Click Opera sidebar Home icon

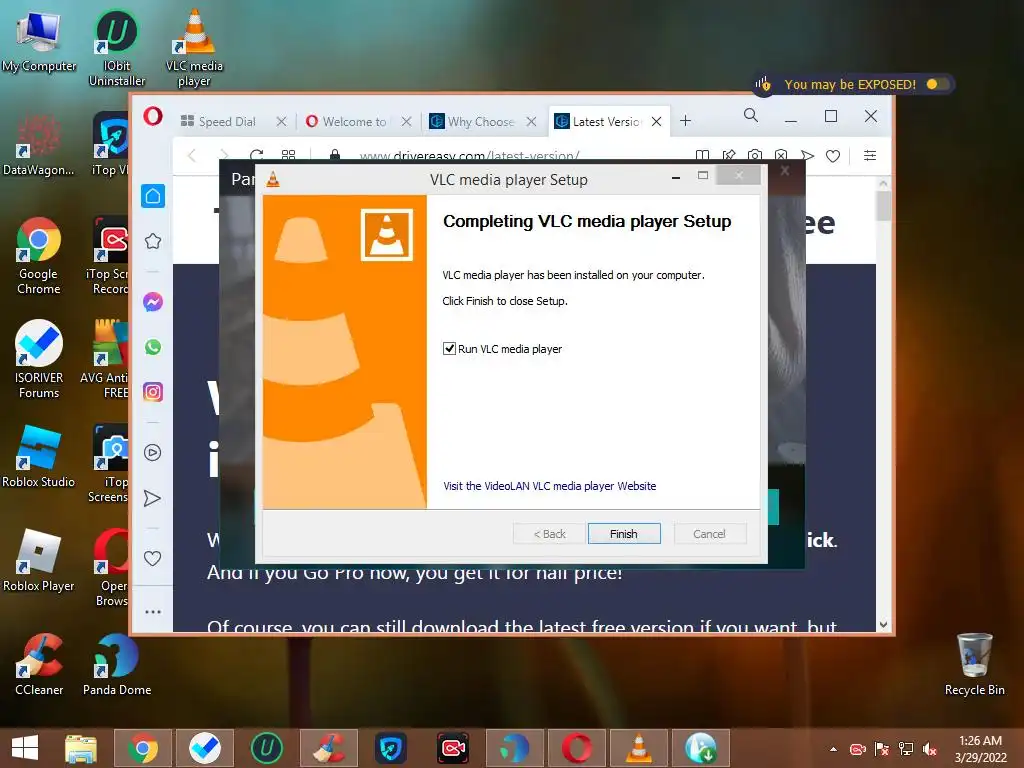coord(153,196)
